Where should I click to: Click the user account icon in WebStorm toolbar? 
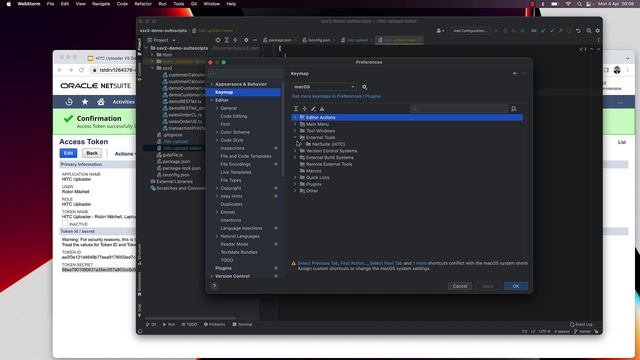coord(440,31)
